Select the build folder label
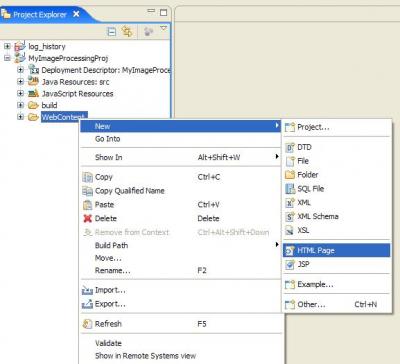 [49, 105]
